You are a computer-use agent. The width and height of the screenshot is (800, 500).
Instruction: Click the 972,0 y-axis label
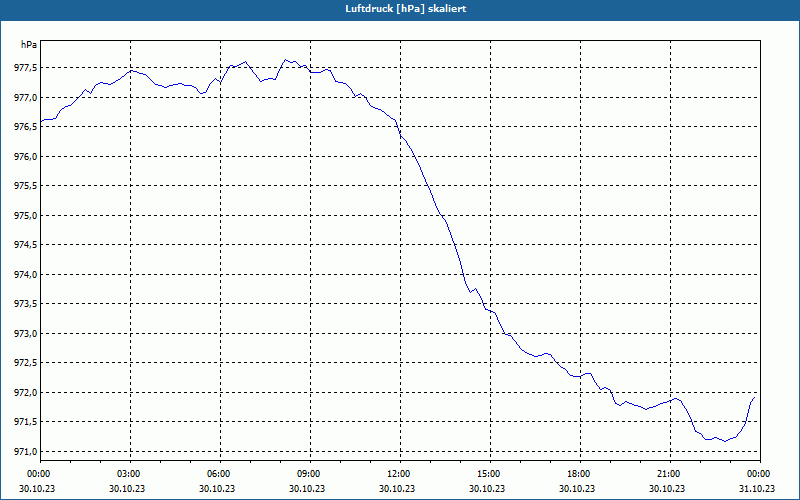coord(26,393)
